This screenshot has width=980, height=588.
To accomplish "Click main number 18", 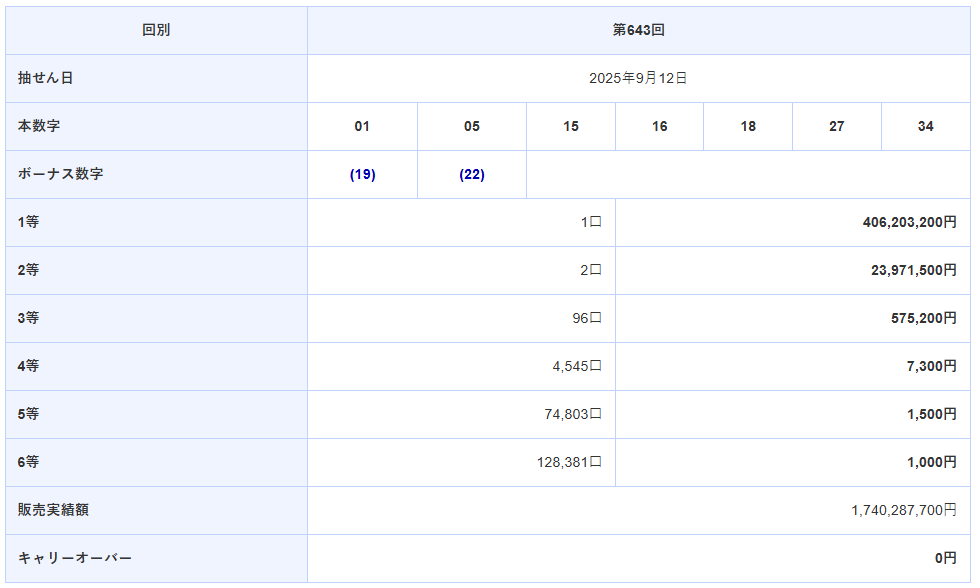I will point(748,126).
